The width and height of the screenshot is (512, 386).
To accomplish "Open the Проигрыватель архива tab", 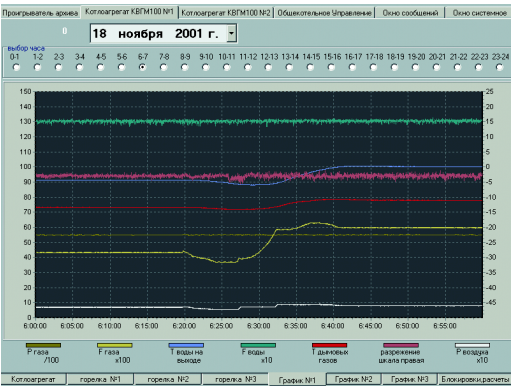I will [40, 13].
